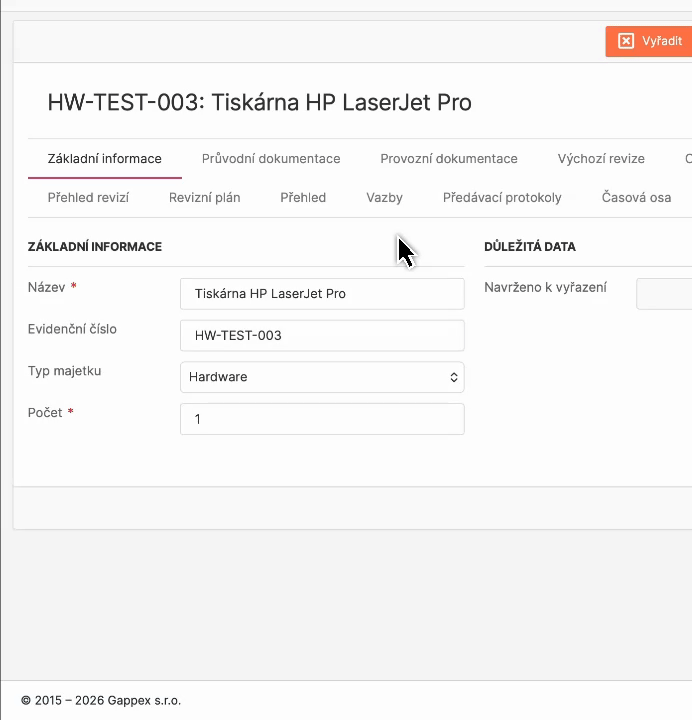
Task: Go to the Výchozí revize tab
Action: point(601,158)
